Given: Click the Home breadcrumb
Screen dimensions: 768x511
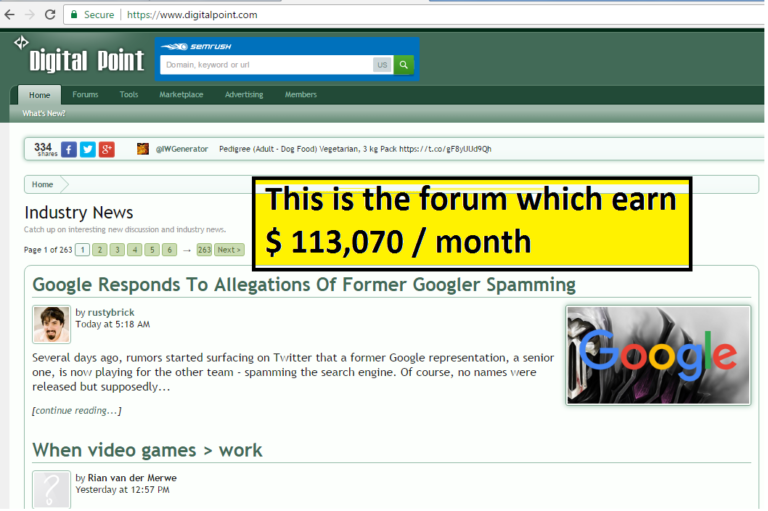Looking at the screenshot, I should [x=42, y=185].
